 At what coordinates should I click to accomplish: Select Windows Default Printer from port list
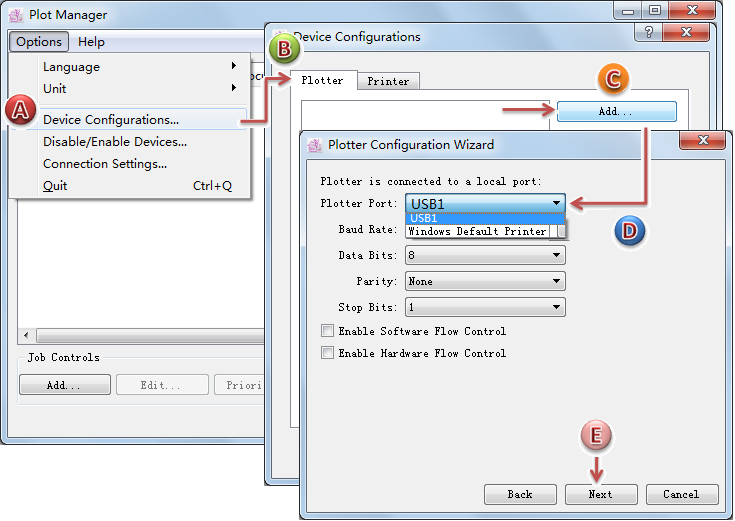478,232
